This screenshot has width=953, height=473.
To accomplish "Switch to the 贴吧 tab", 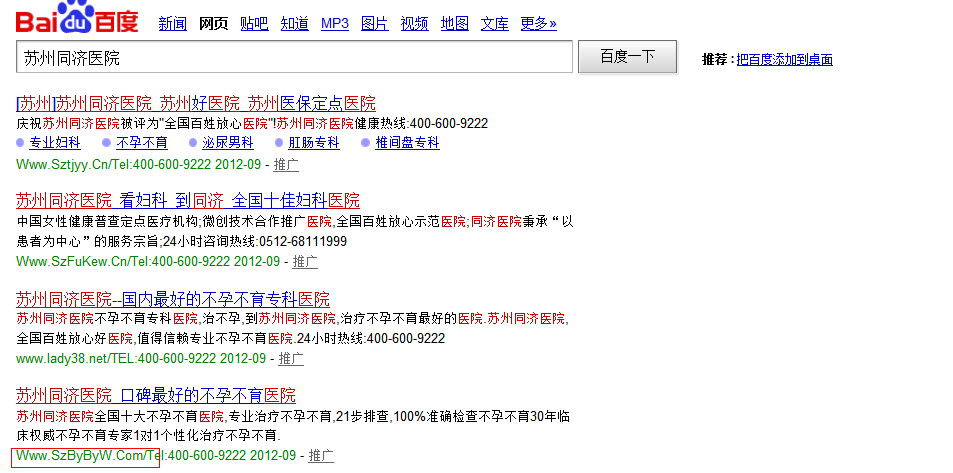I will [x=254, y=23].
